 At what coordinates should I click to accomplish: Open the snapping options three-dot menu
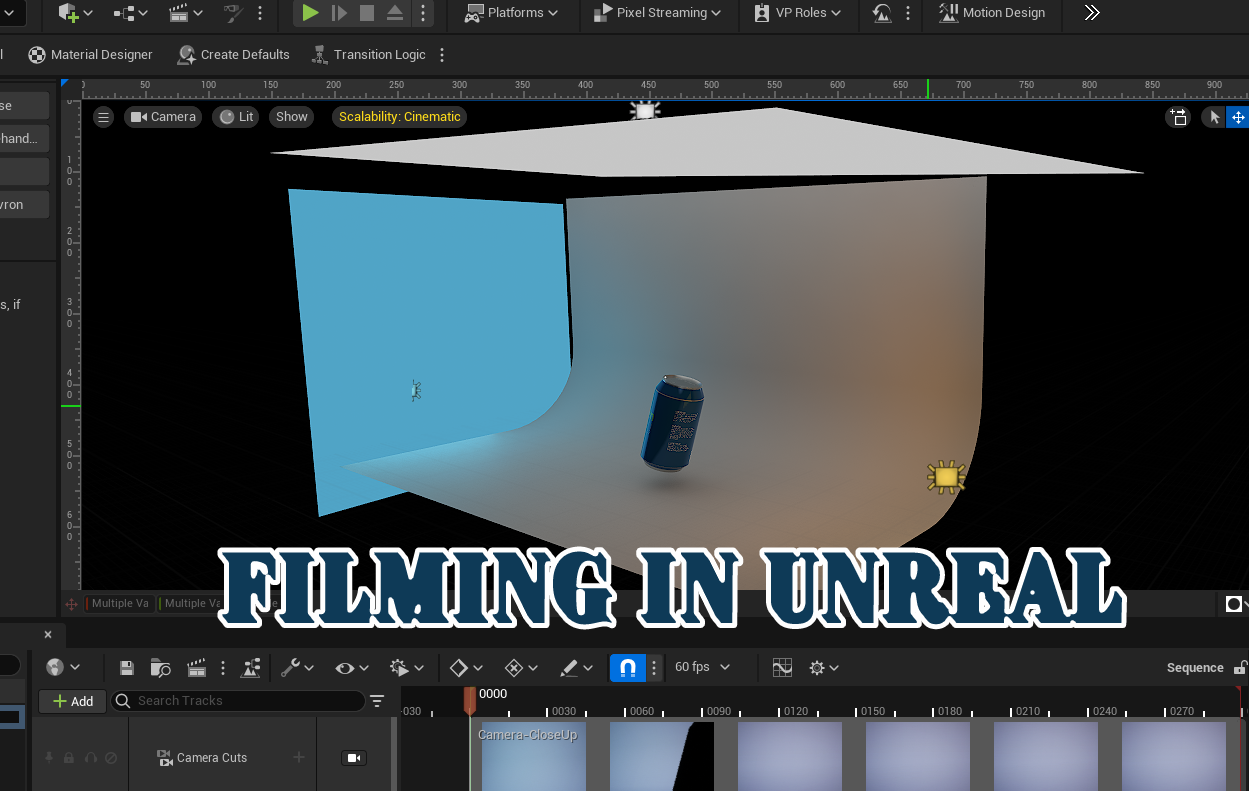click(654, 667)
